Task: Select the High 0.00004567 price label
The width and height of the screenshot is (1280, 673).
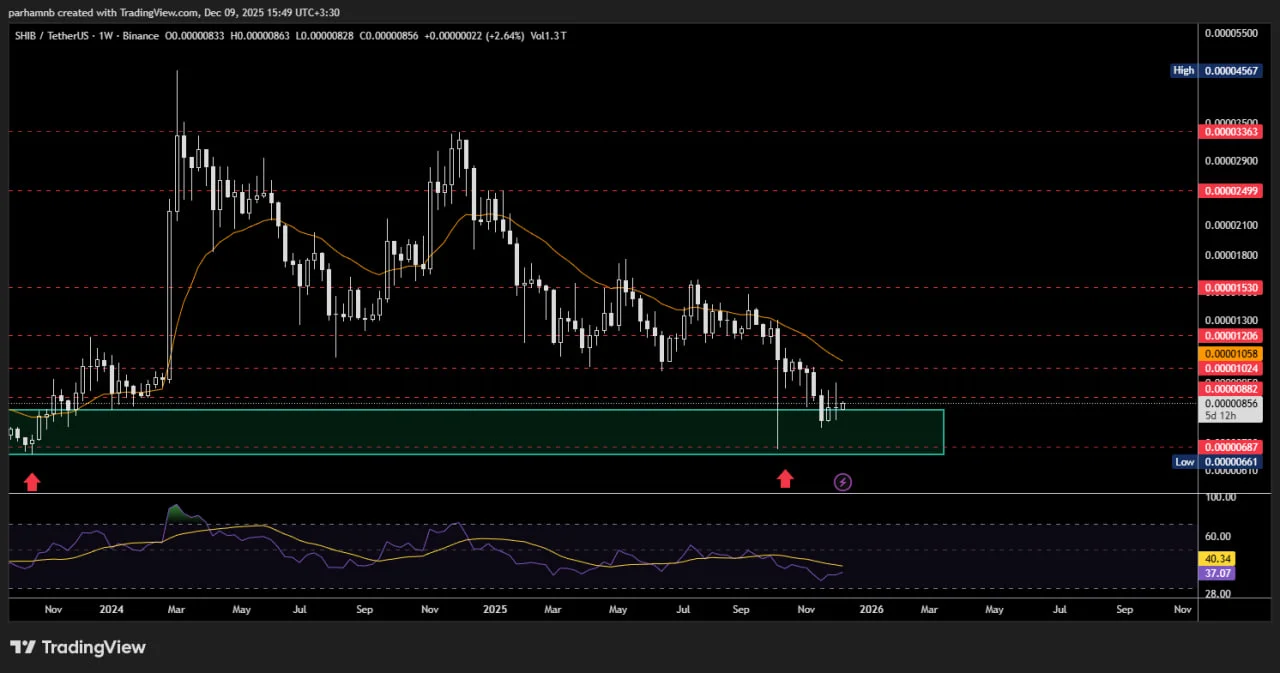Action: click(1231, 71)
